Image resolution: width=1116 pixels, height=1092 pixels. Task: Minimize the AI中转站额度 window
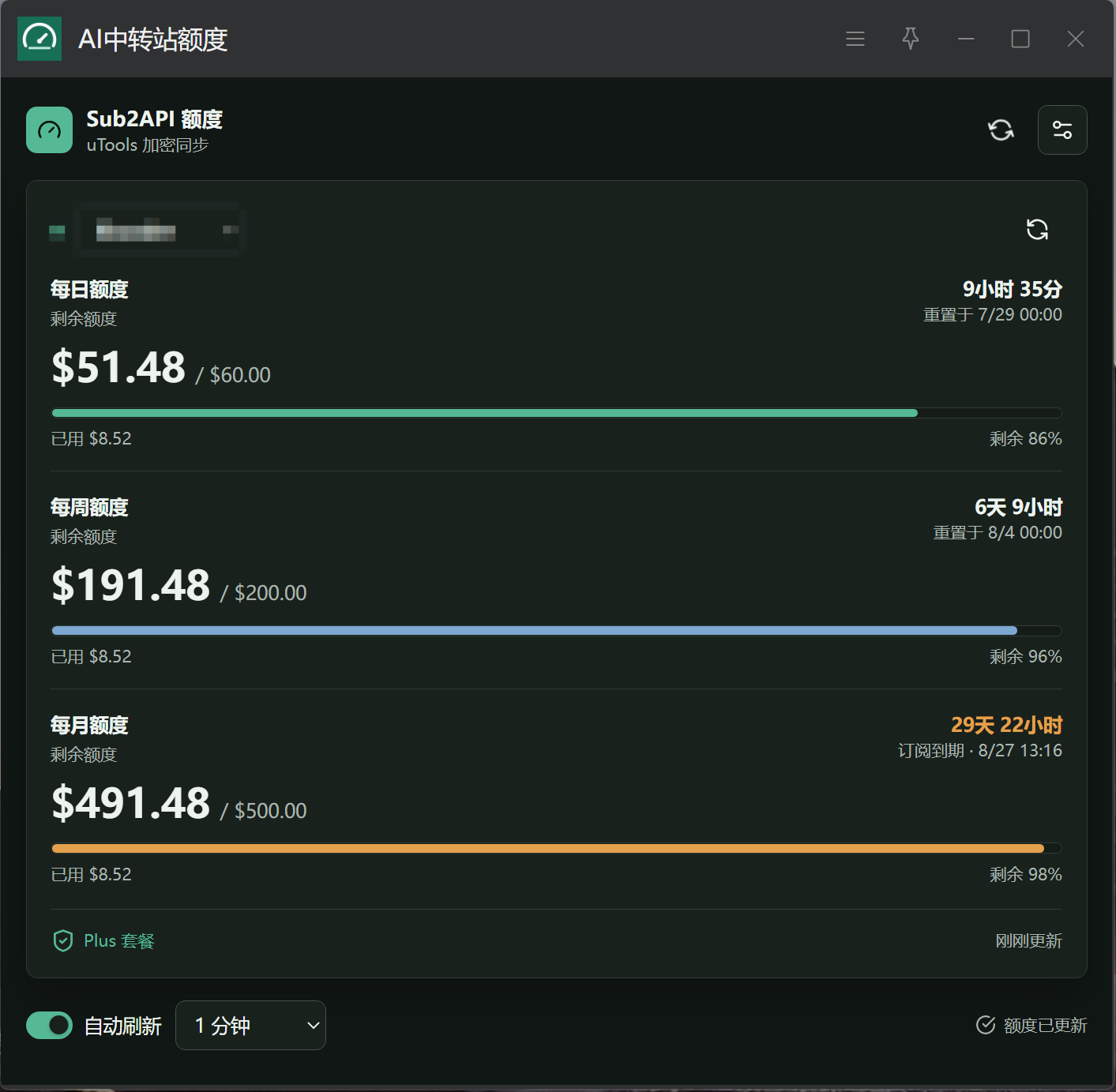[x=966, y=39]
